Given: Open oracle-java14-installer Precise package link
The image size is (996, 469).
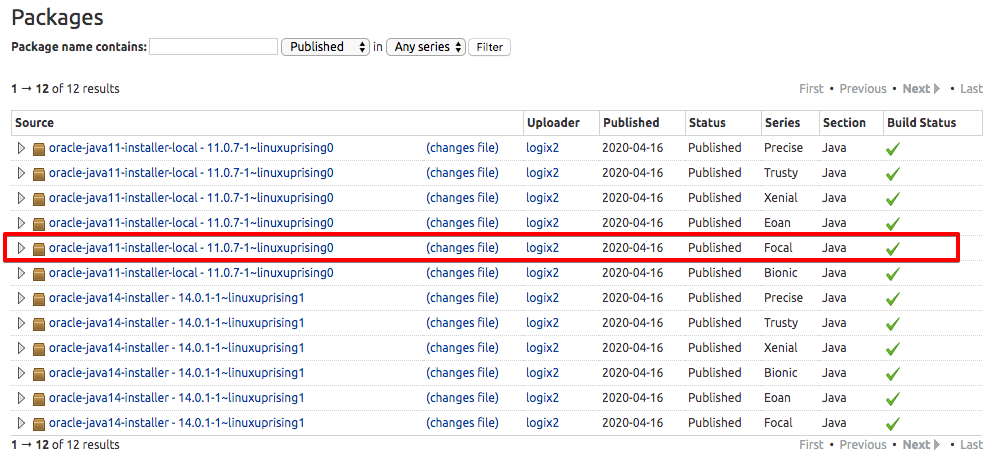Looking at the screenshot, I should (176, 298).
